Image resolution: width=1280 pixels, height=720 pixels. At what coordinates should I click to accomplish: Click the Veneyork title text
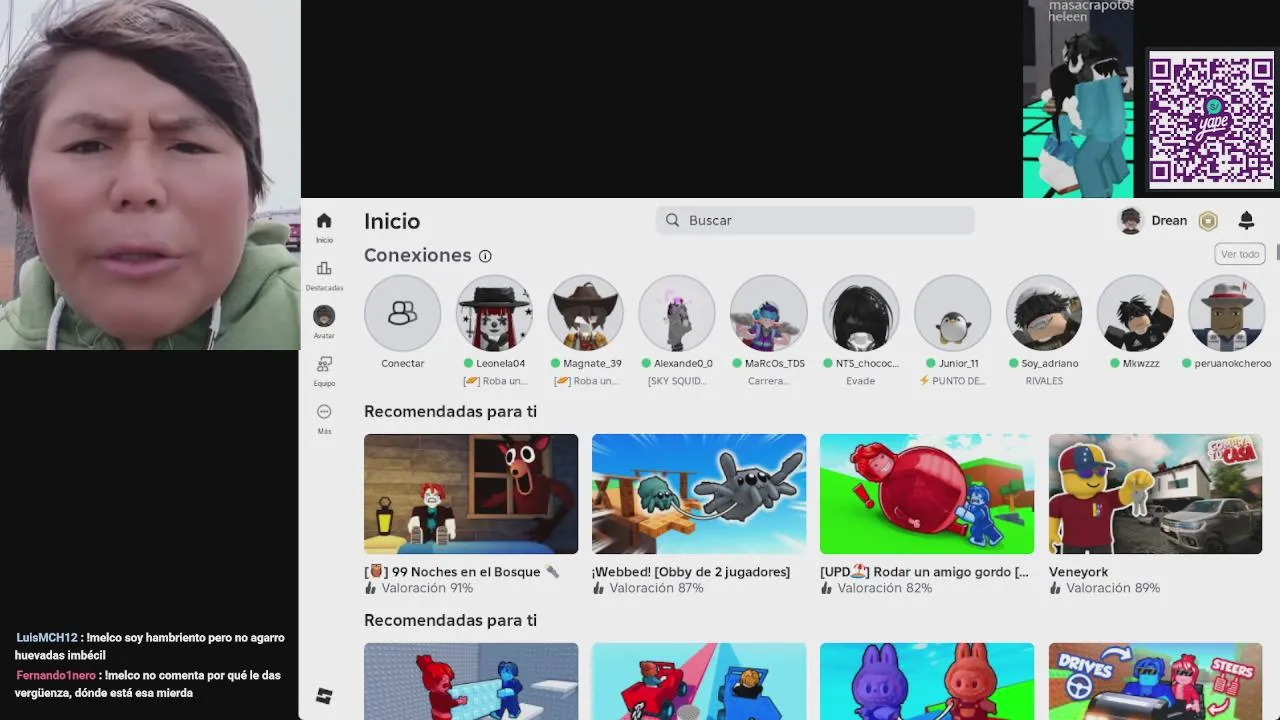[1078, 572]
